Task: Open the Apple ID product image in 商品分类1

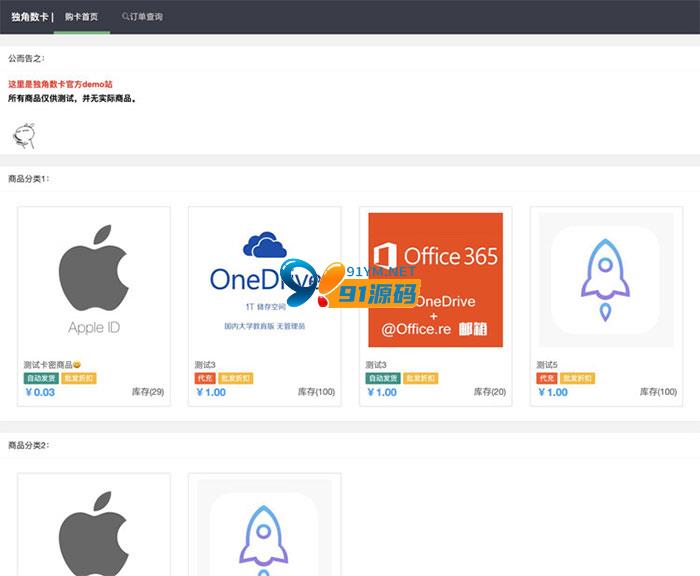Action: [x=94, y=280]
